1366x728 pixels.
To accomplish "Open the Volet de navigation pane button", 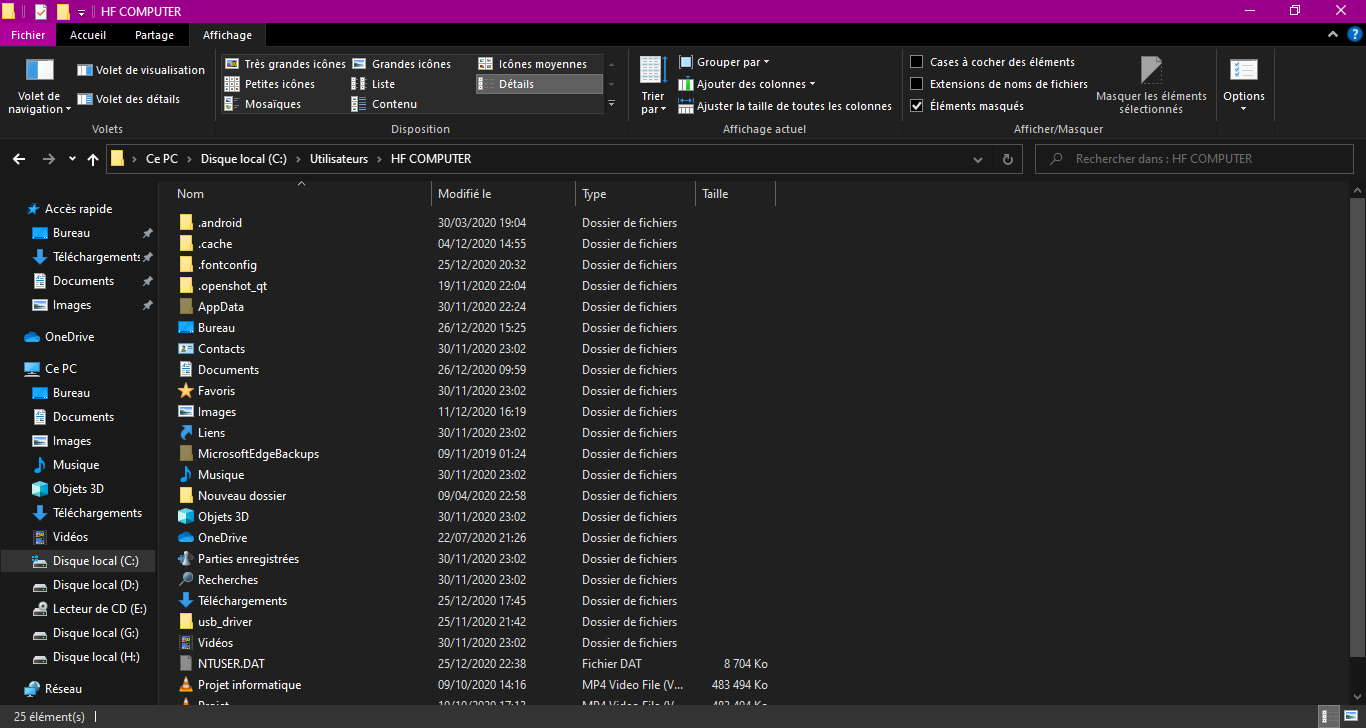I will pos(40,86).
